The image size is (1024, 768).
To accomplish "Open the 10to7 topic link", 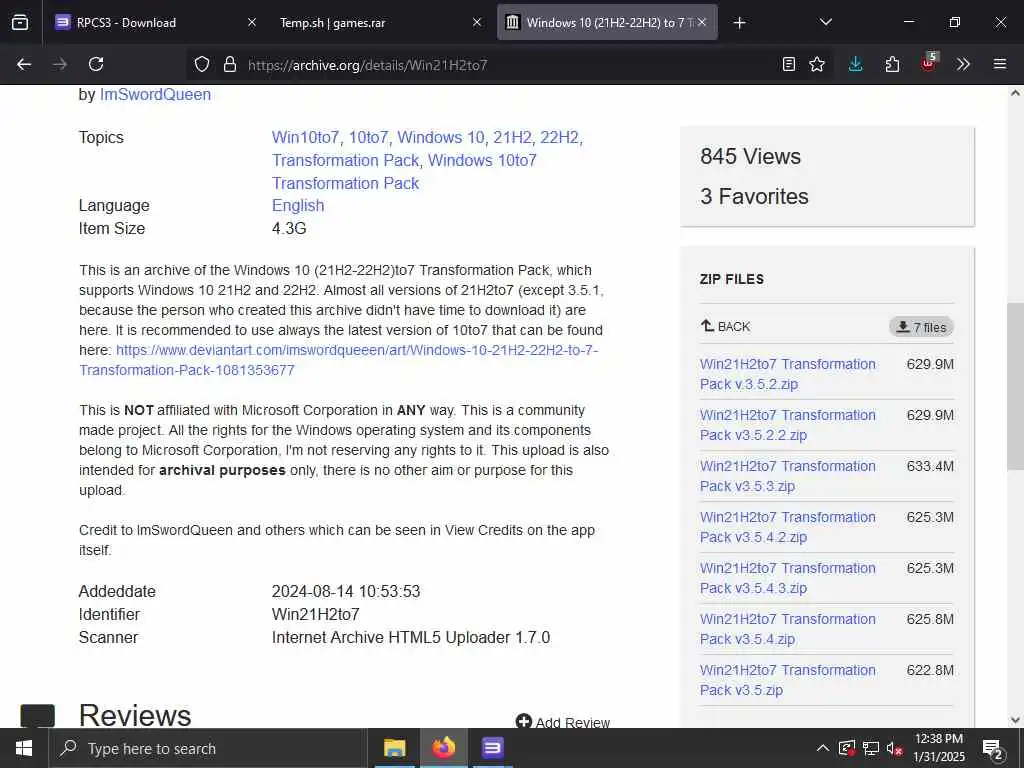I will tap(368, 137).
